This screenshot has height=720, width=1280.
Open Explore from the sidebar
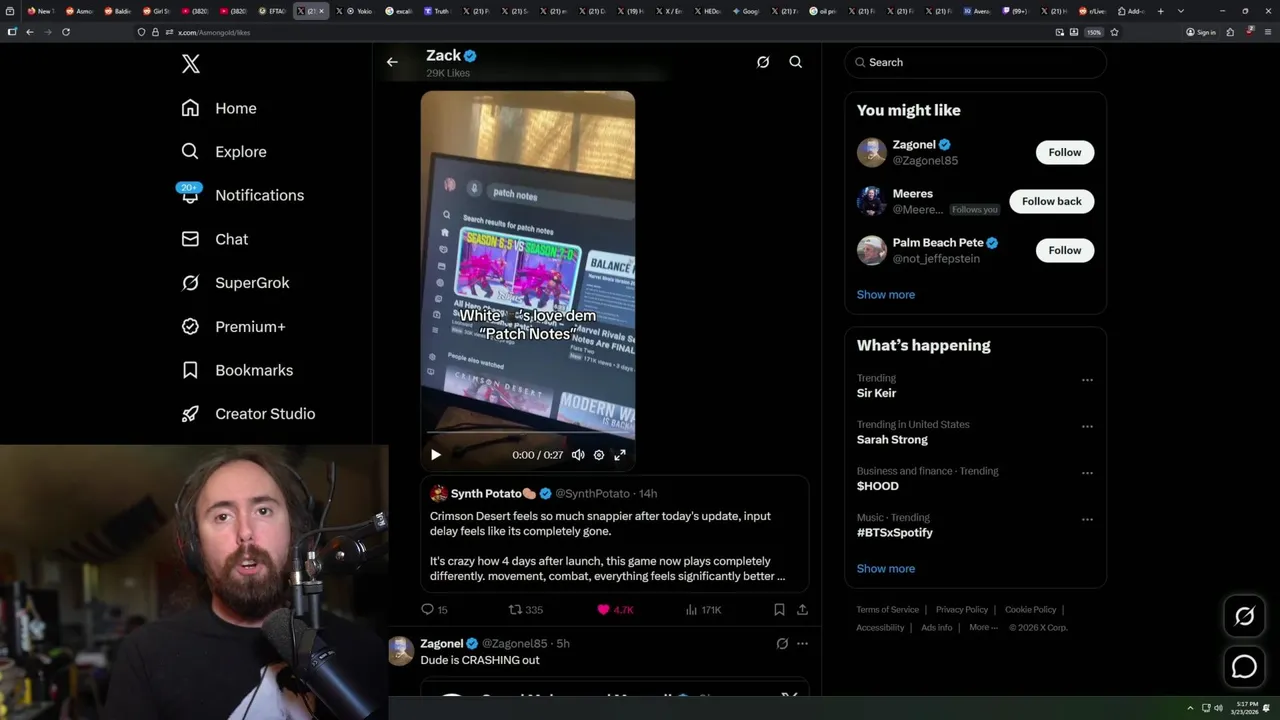tap(224, 152)
